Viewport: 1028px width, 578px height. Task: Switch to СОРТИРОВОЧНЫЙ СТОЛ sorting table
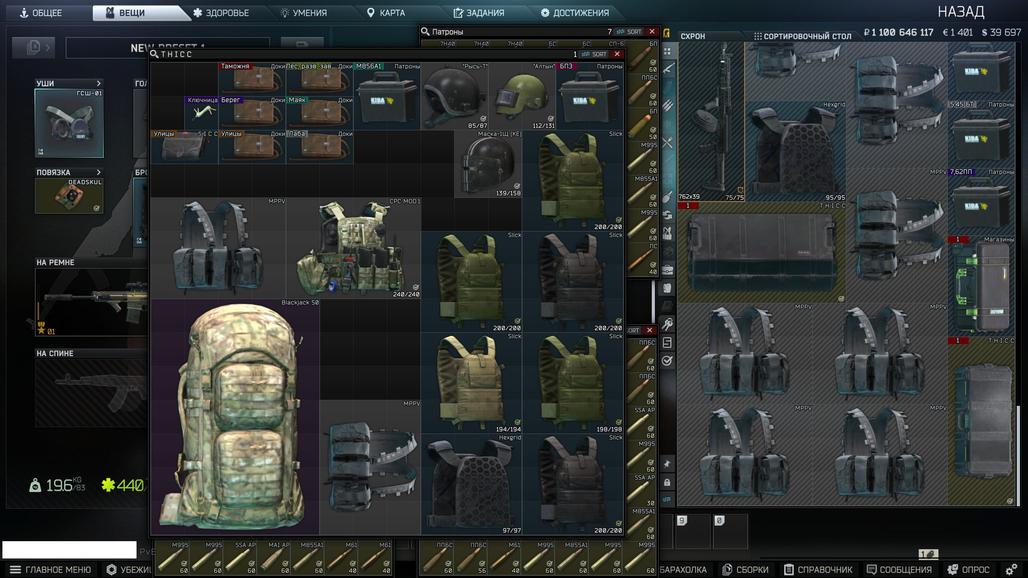click(x=802, y=36)
